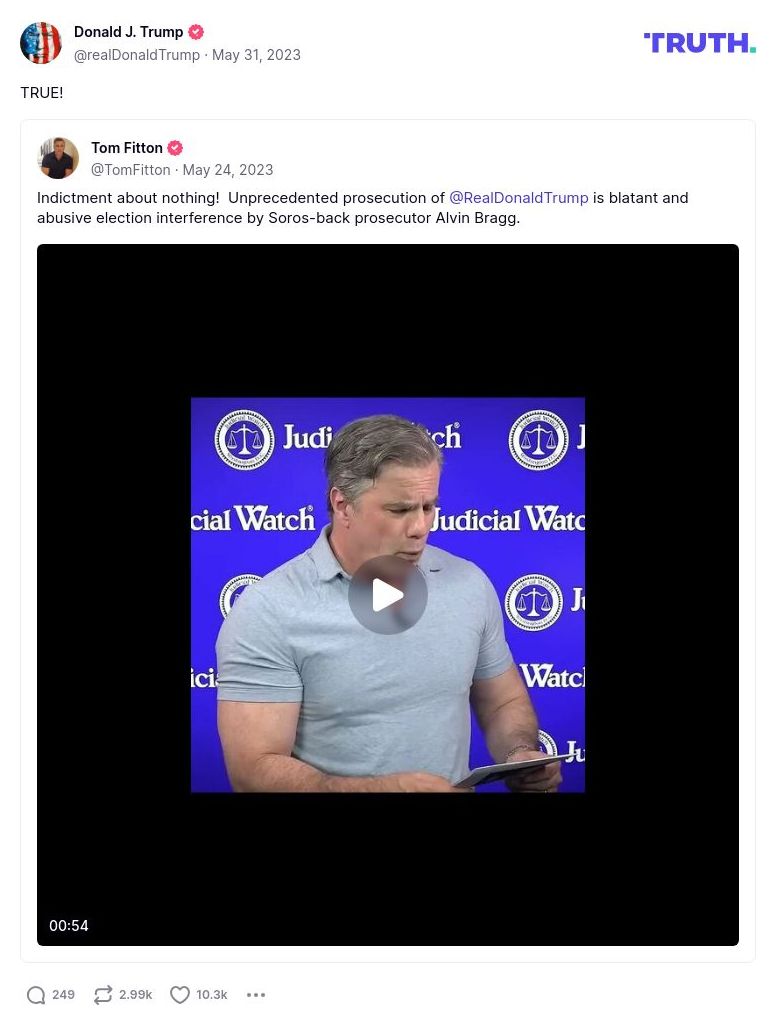
Task: Open Tom Fitton's profile avatar
Action: click(x=58, y=158)
